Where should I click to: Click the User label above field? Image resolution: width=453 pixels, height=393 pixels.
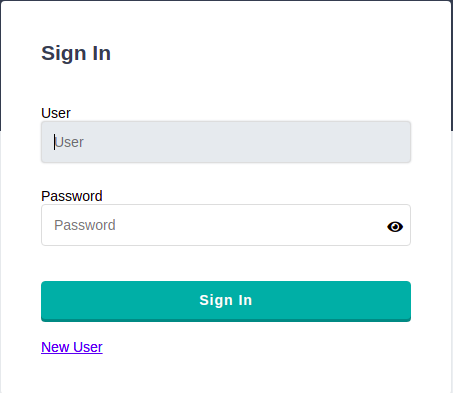56,113
